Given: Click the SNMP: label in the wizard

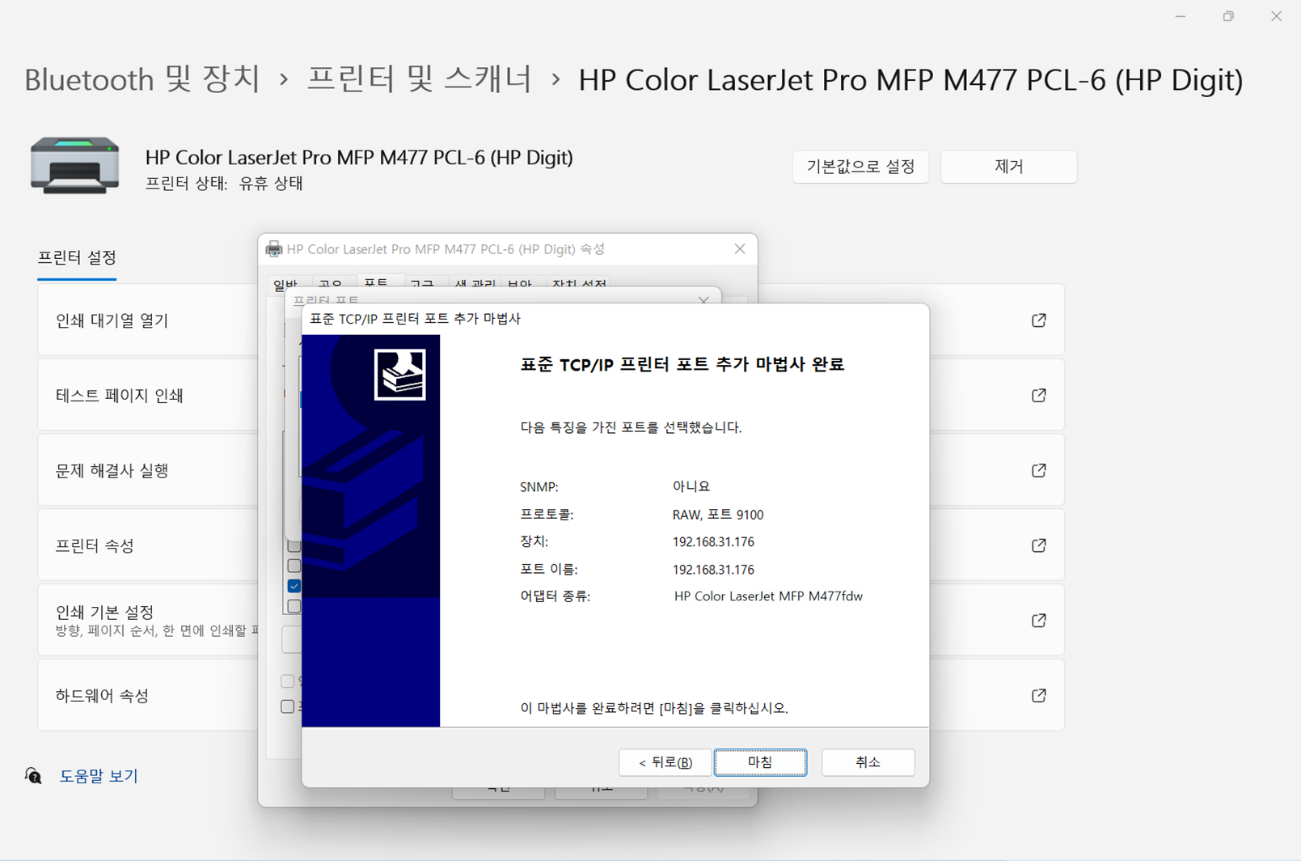Looking at the screenshot, I should pyautogui.click(x=539, y=487).
